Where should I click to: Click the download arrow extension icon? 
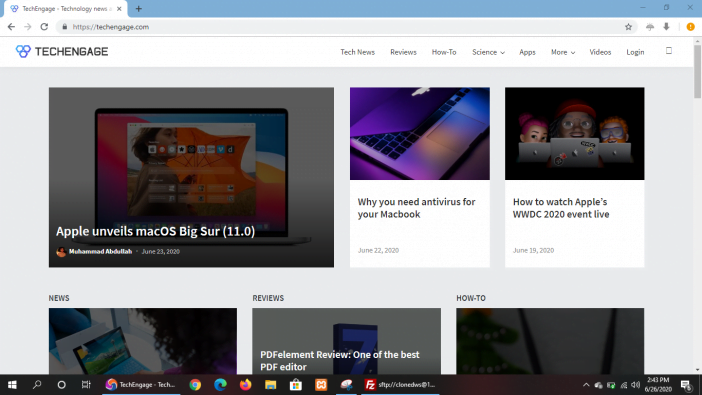[666, 27]
